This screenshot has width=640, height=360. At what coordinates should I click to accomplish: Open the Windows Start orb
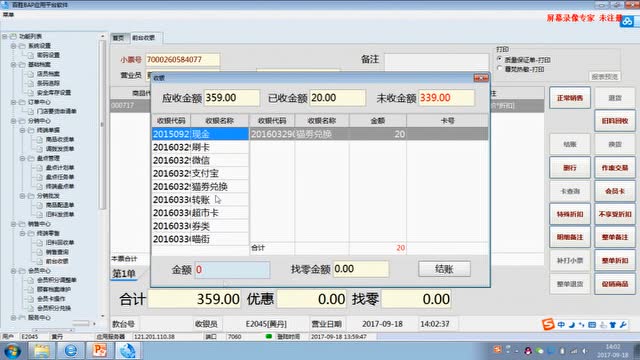[12, 351]
